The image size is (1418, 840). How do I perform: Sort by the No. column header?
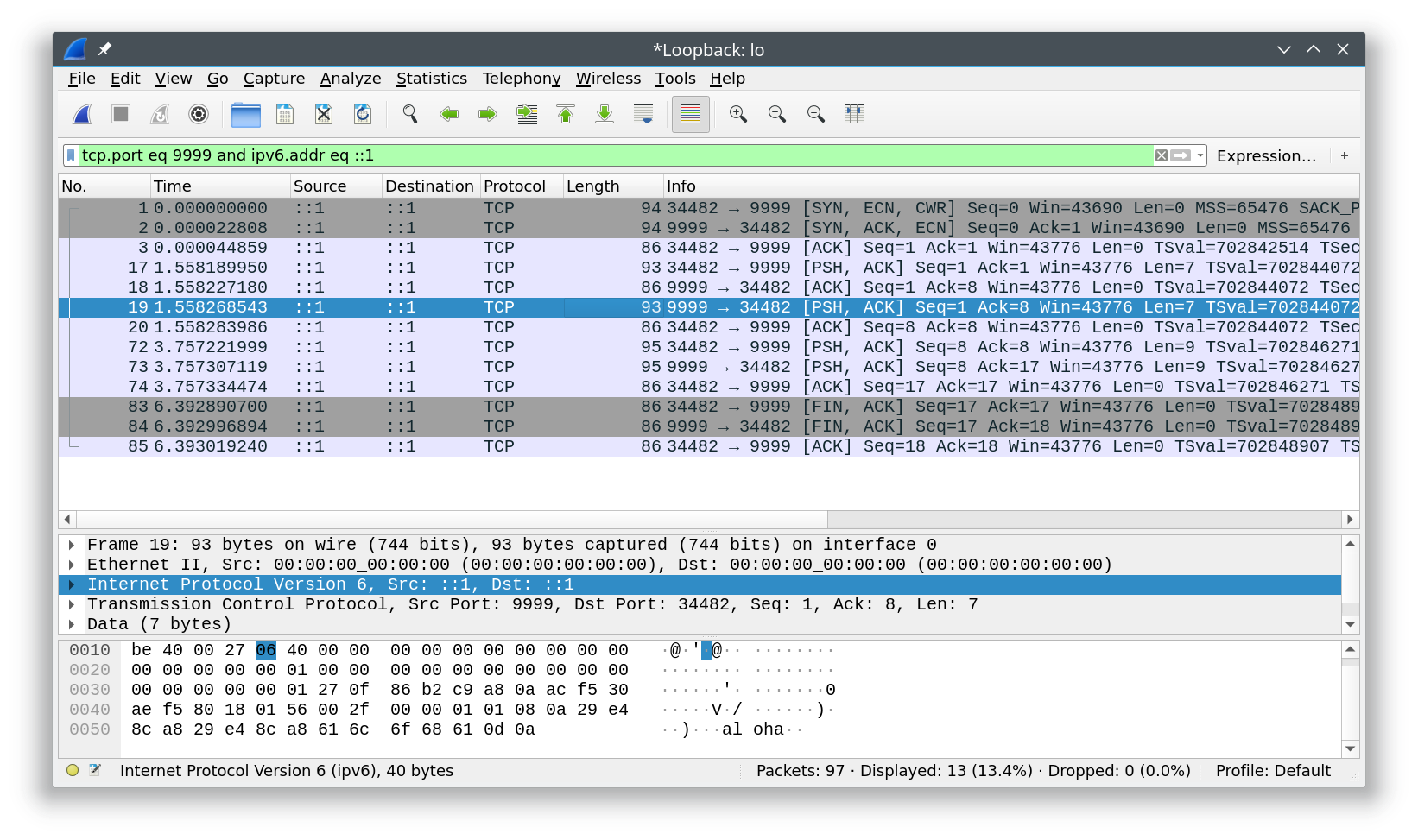[104, 186]
